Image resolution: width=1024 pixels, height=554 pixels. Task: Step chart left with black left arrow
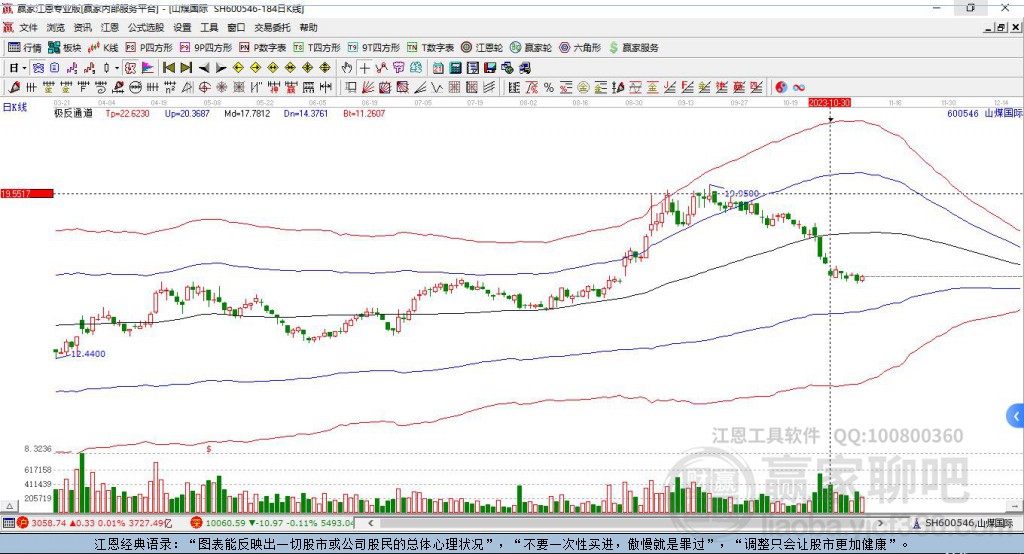(204, 68)
